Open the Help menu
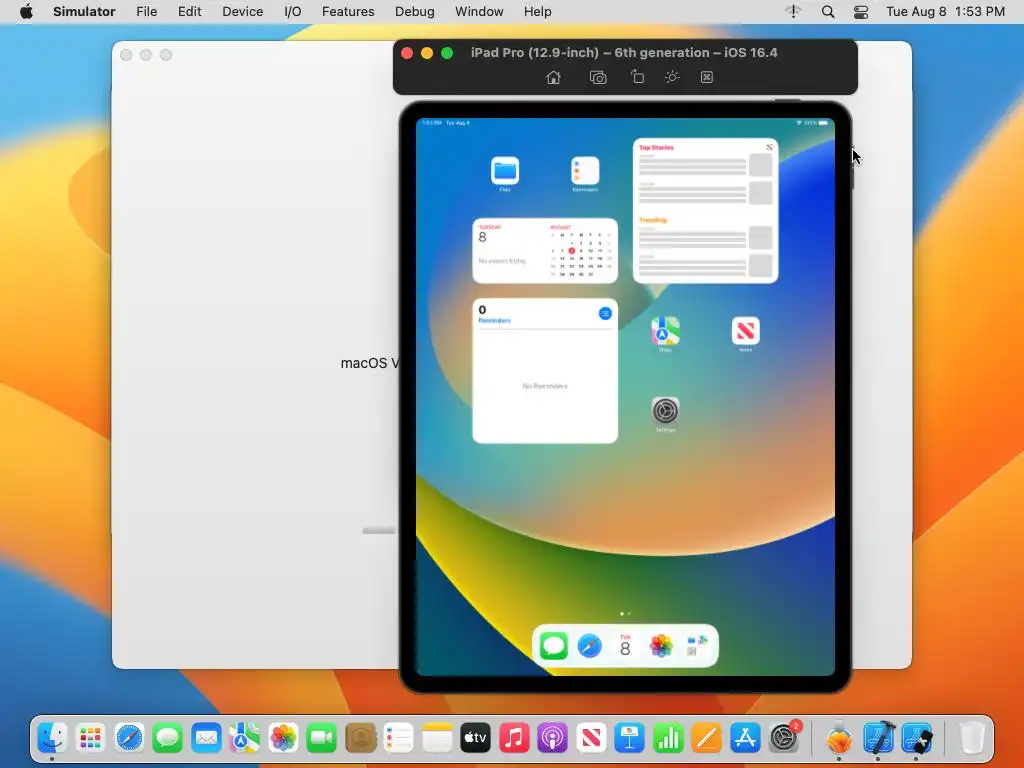Image resolution: width=1024 pixels, height=768 pixels. tap(537, 12)
